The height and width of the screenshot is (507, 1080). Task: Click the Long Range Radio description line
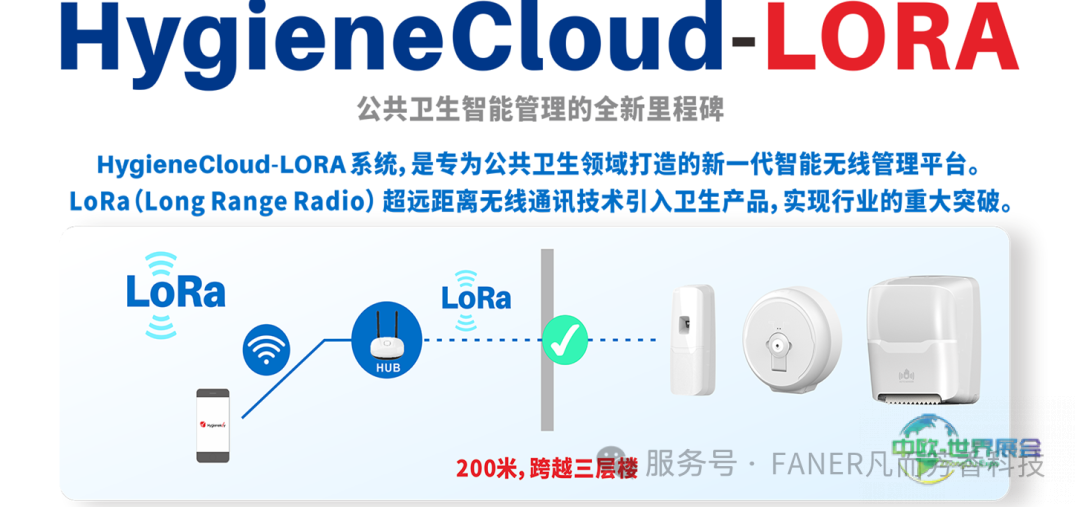pos(541,200)
